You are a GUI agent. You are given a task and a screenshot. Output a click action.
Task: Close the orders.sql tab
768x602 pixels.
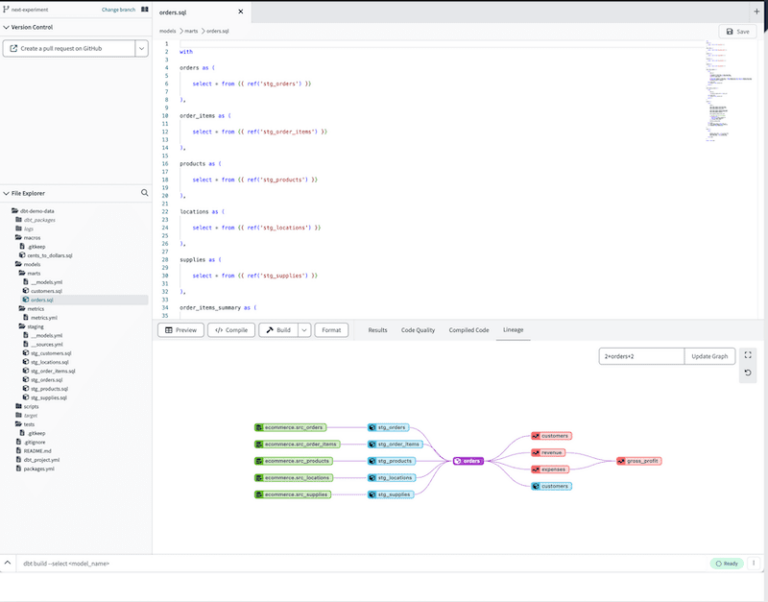coord(240,12)
